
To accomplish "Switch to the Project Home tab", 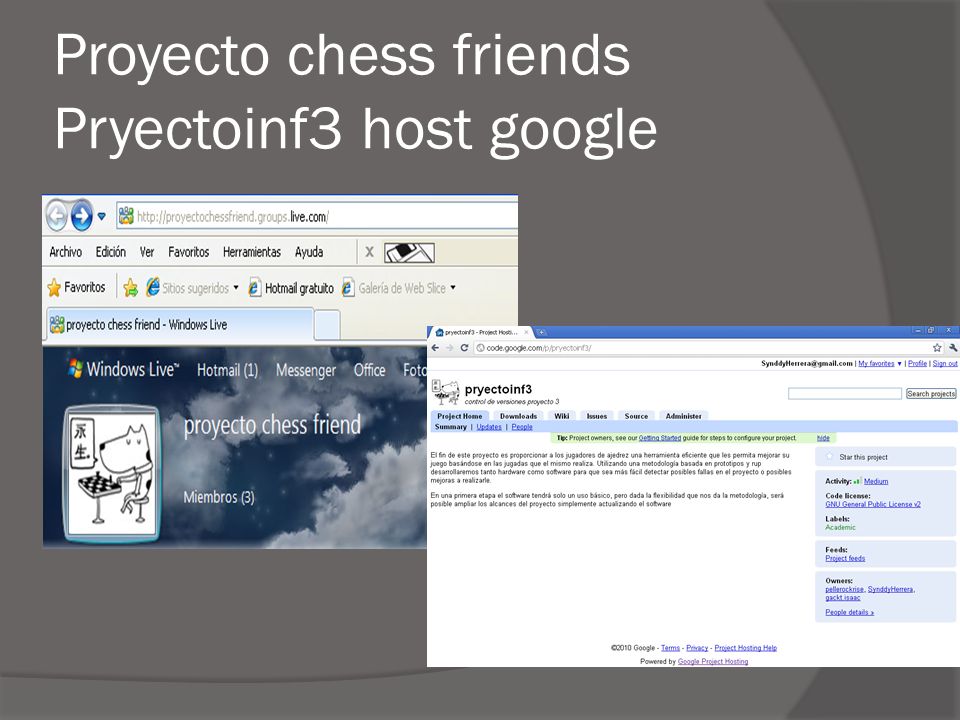I will (x=459, y=416).
